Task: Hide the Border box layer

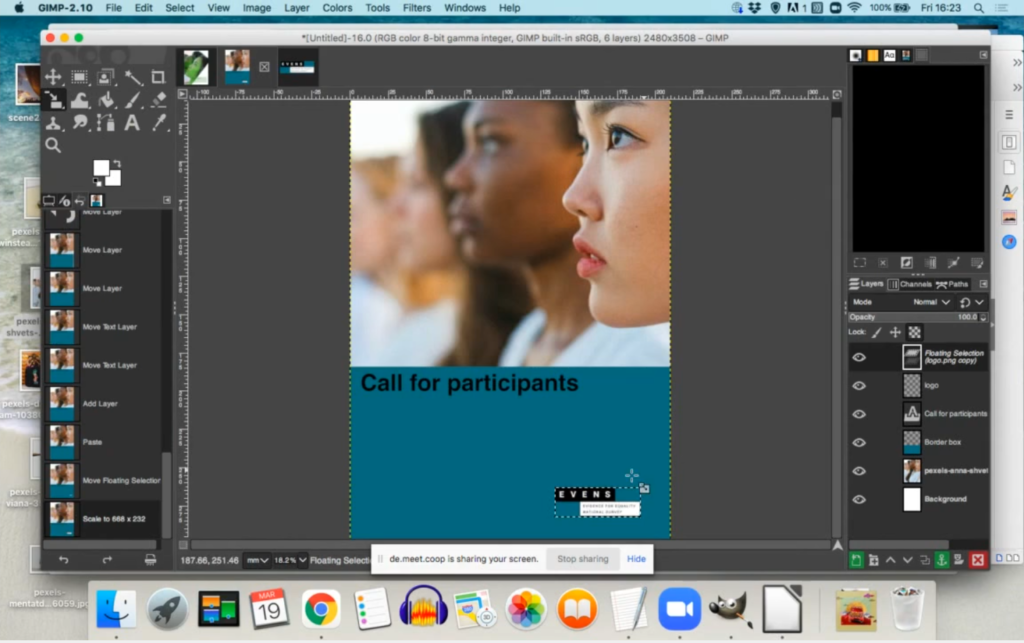Action: pos(859,443)
